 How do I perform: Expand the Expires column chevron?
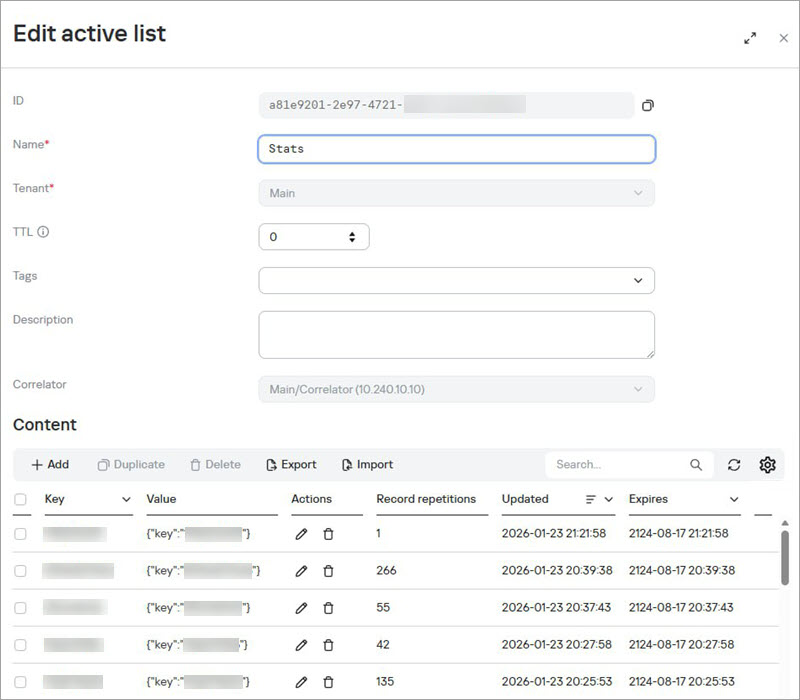734,499
